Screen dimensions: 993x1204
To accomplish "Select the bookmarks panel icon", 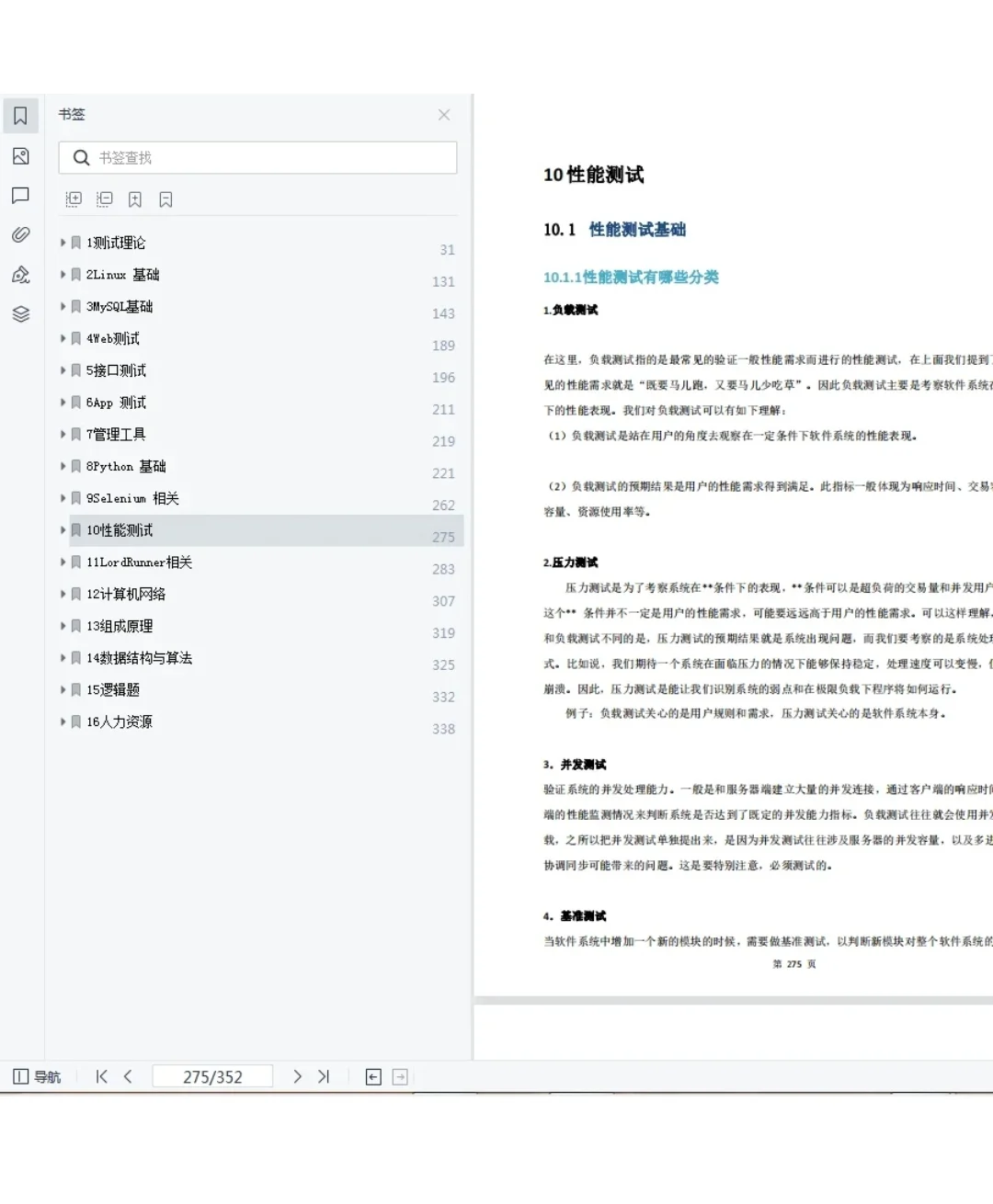I will coord(20,116).
